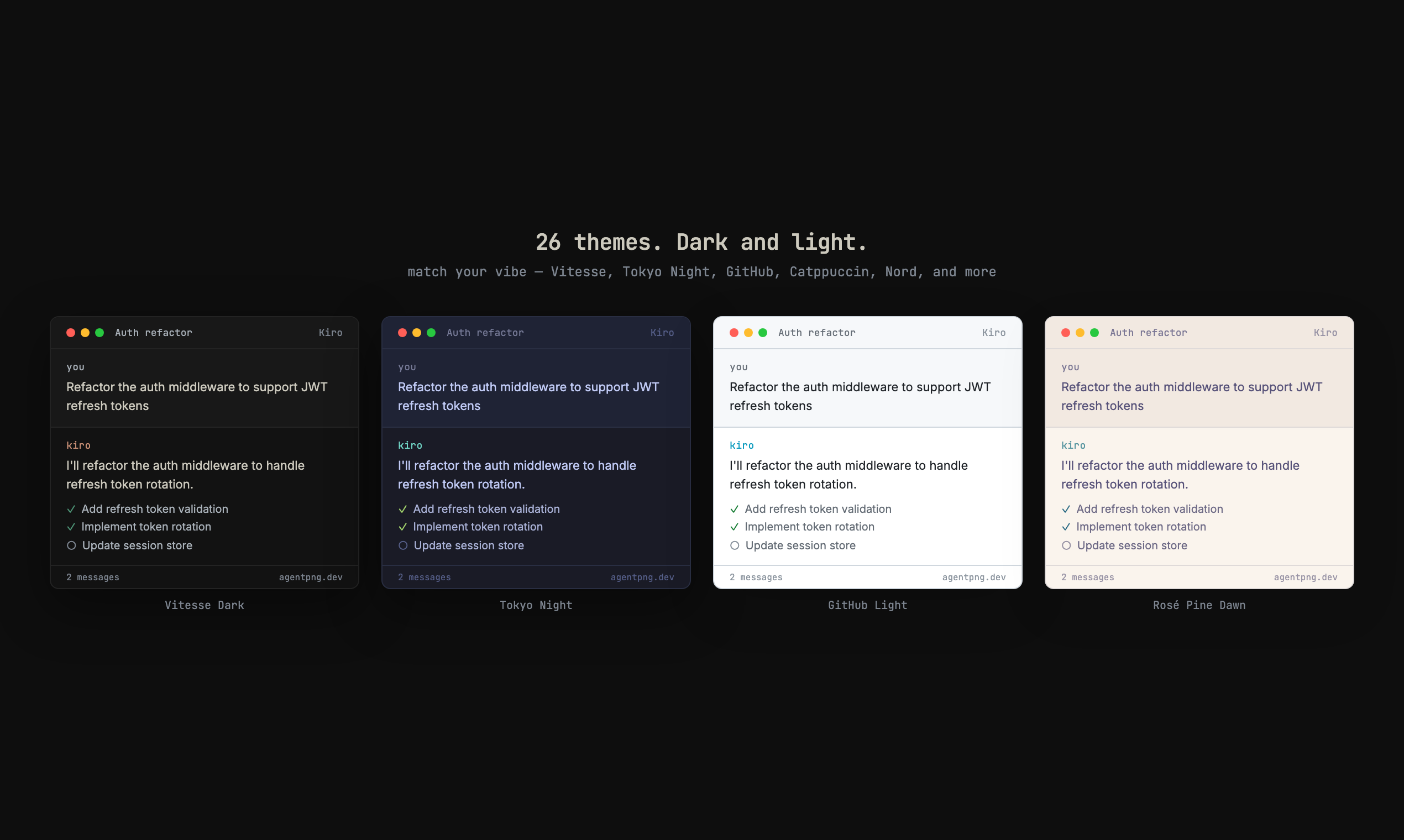Check Update session store in Tokyo Night card
Viewport: 1404px width, 840px height.
pos(402,545)
